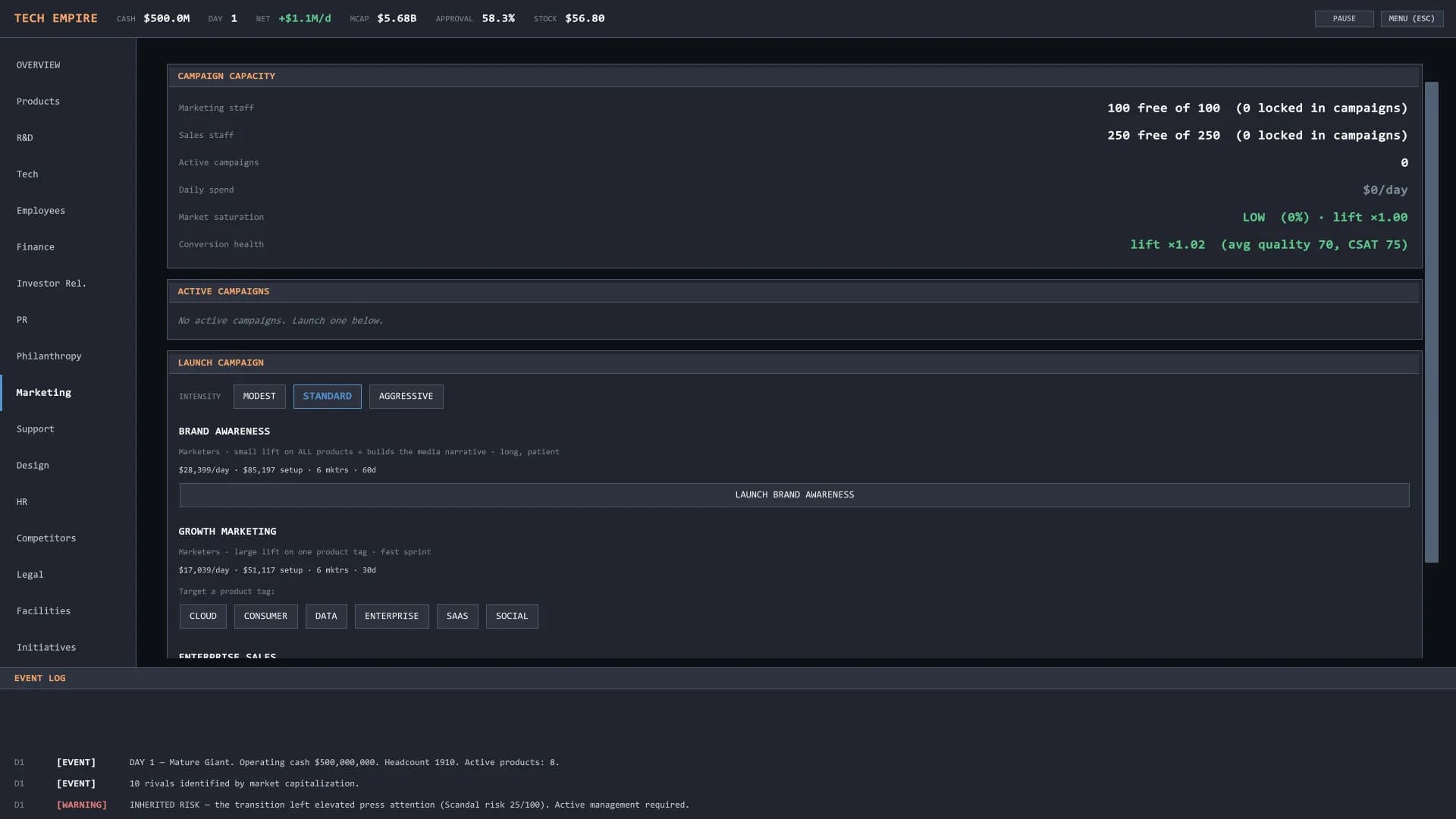Click the Brand Awareness heading
This screenshot has width=1456, height=819.
pyautogui.click(x=224, y=431)
